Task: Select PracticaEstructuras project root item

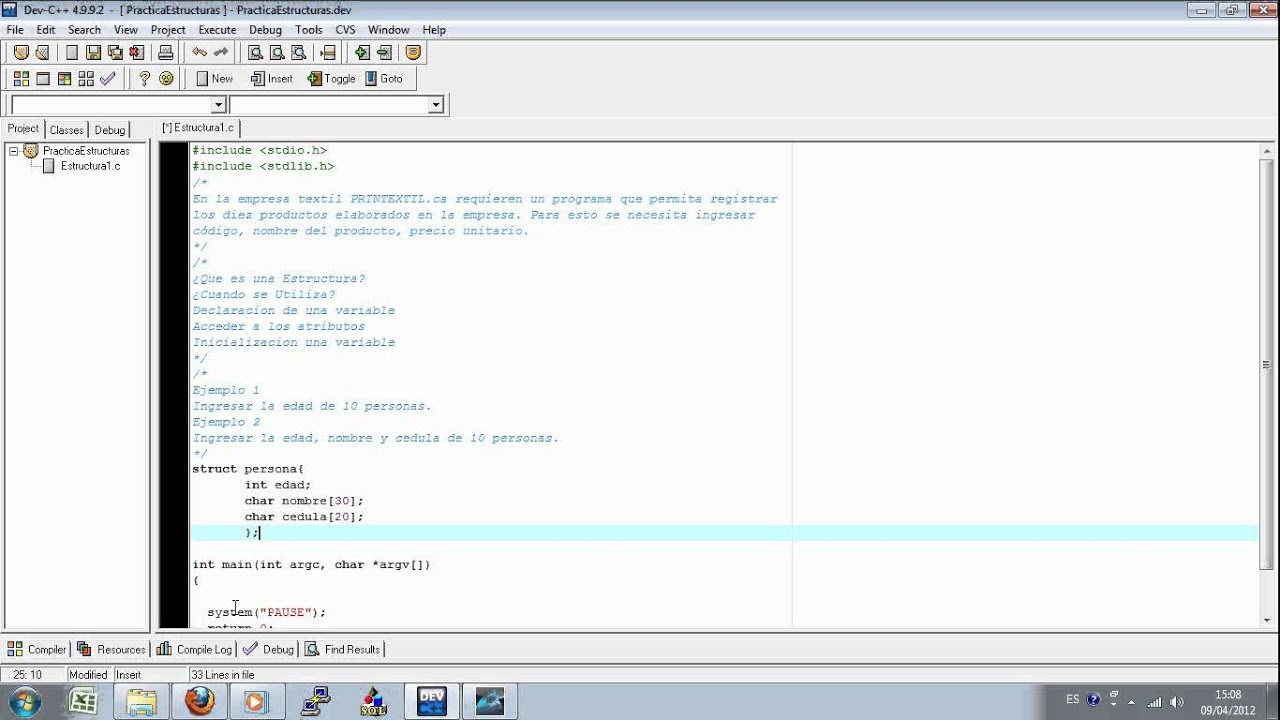Action: pos(86,151)
